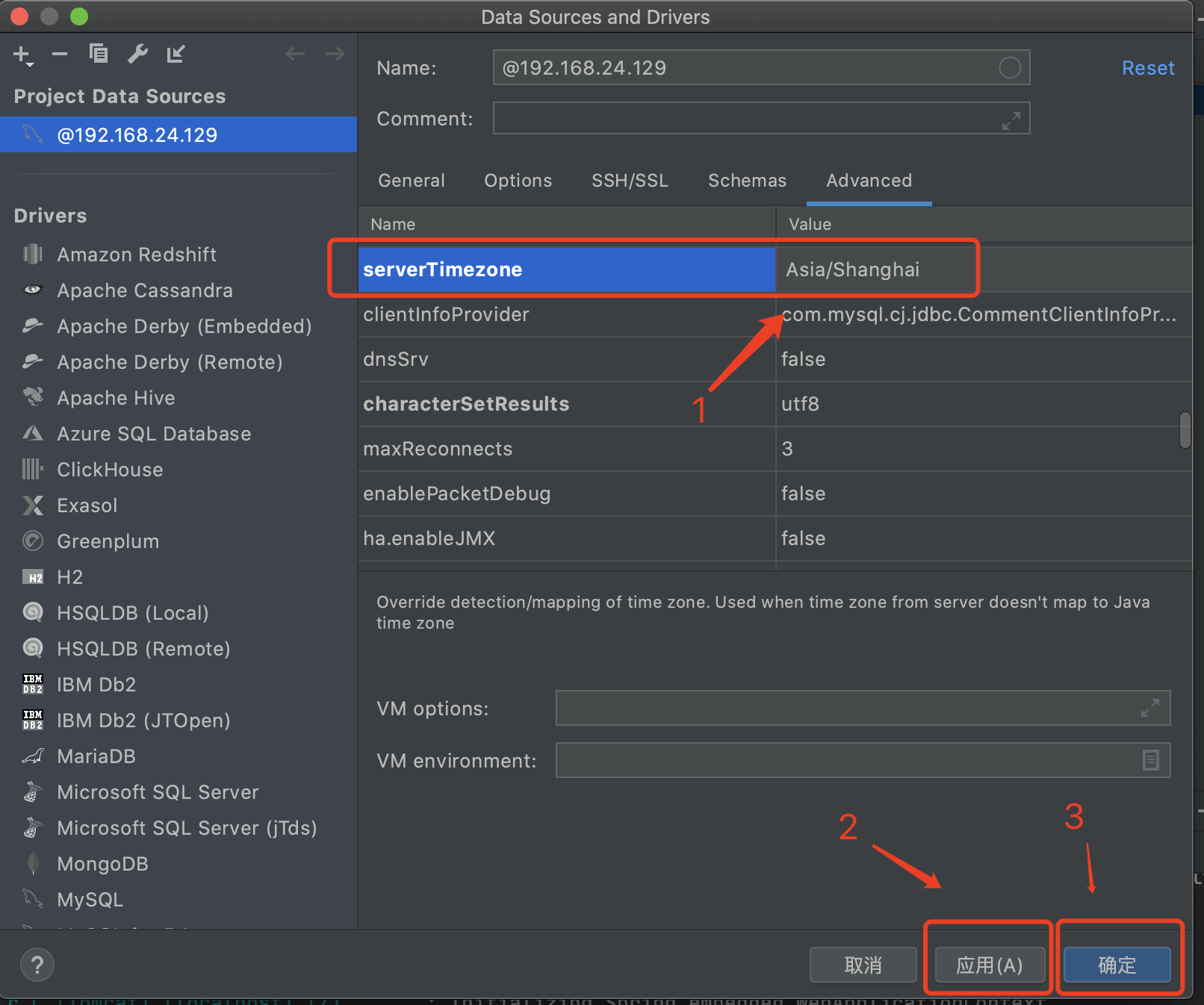Expand the VM options field
1204x1005 pixels.
[x=1150, y=708]
